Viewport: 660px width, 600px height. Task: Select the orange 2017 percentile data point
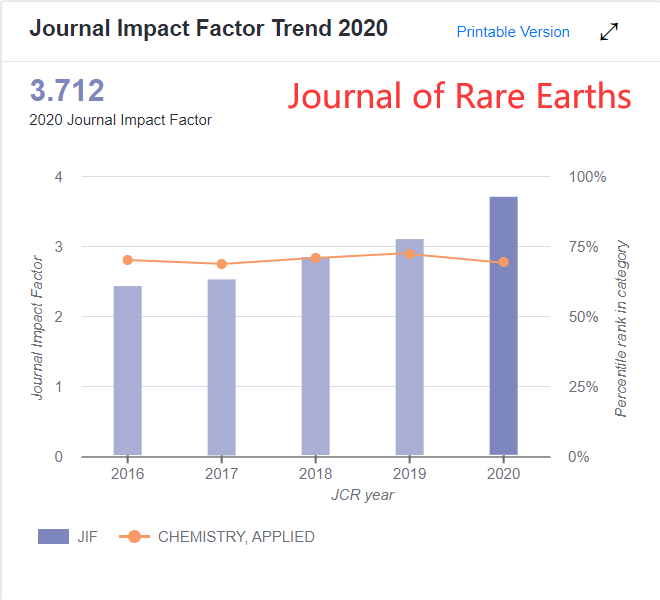click(221, 264)
